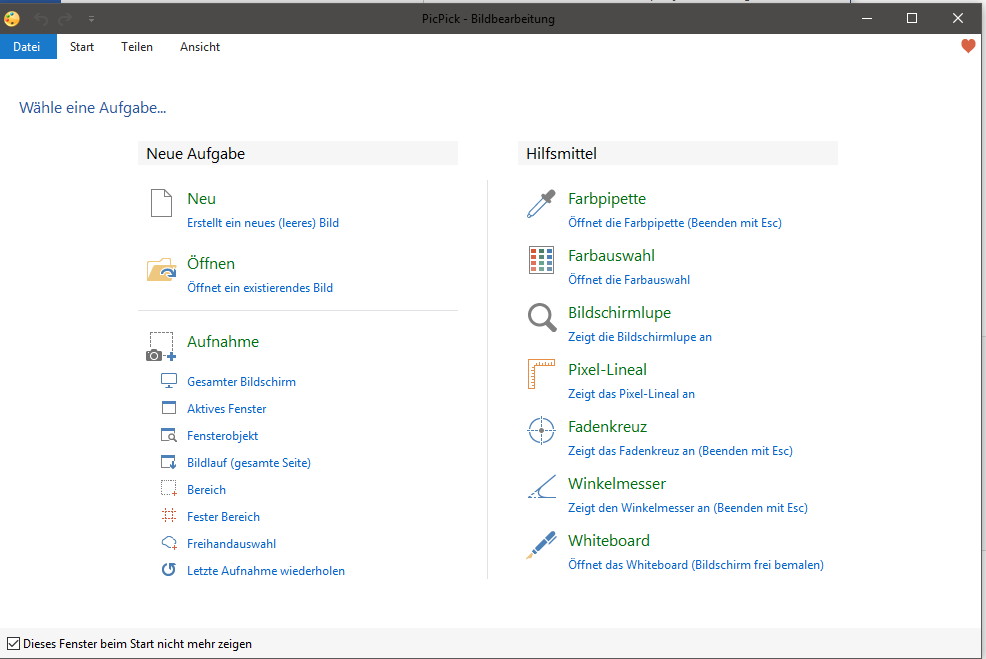Toggle 'Dieses Fenster beim Start nicht mehr zeigen' checkbox

[x=13, y=643]
